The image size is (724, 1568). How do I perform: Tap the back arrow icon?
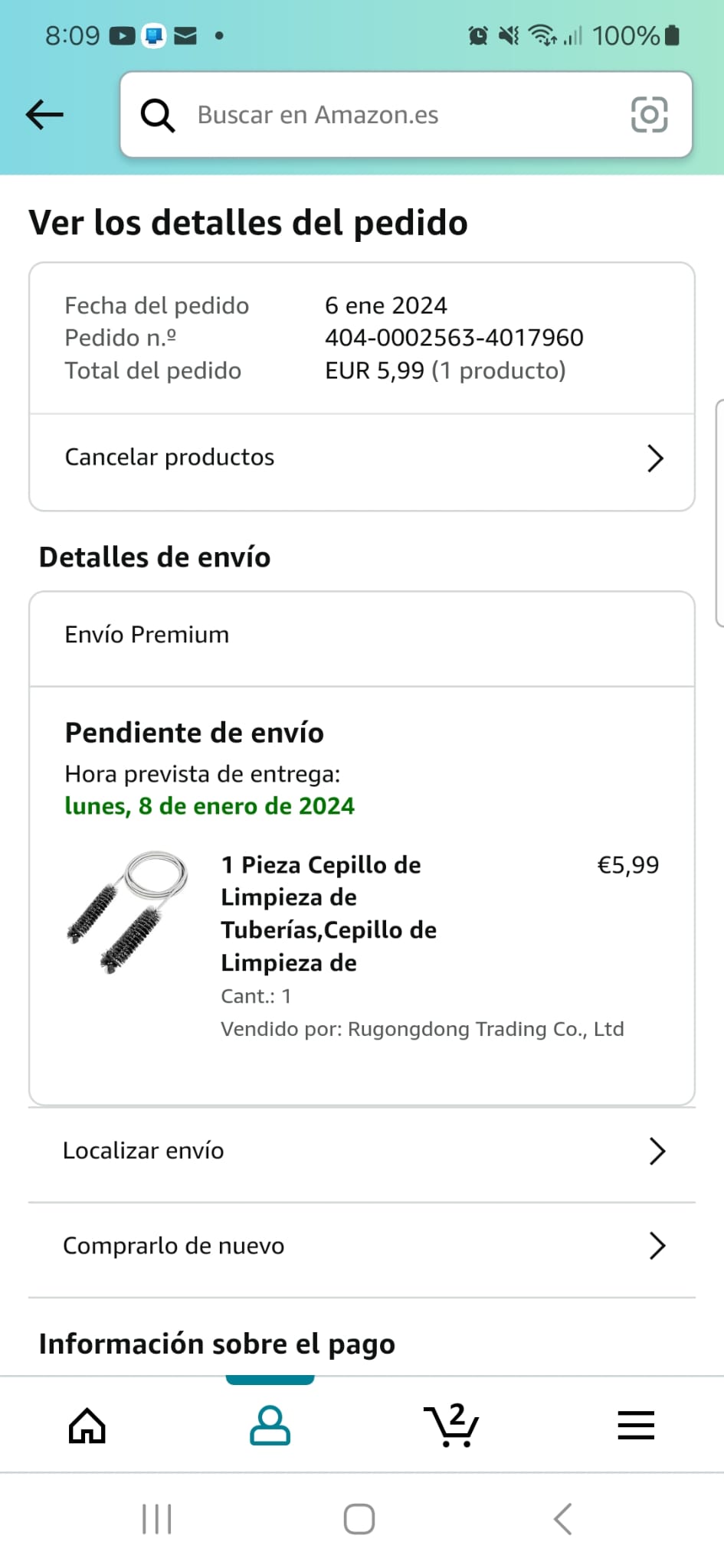pos(44,115)
